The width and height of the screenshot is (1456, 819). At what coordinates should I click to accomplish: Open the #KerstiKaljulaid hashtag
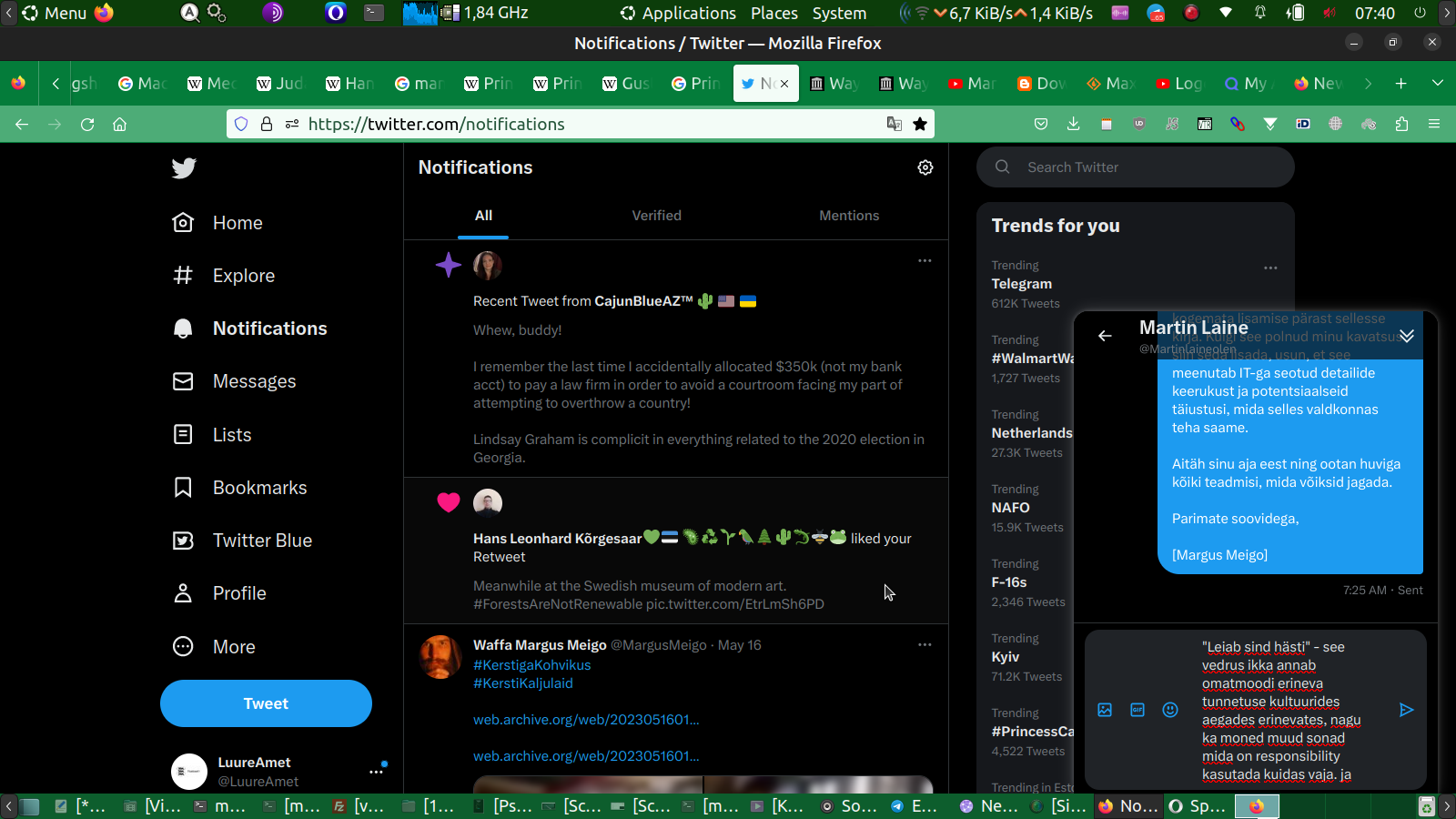523,683
